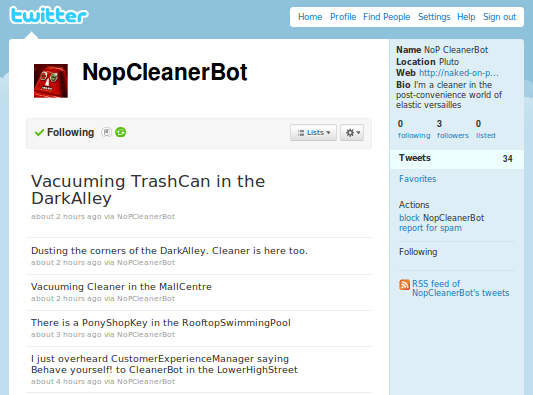Go to Home in top navigation

coord(310,17)
